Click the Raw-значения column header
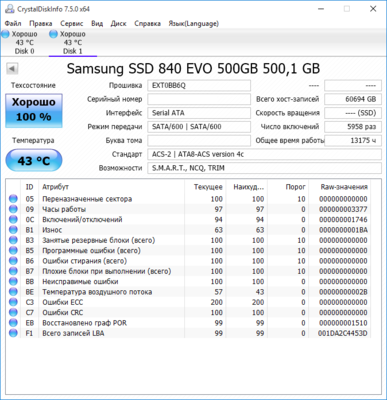Image resolution: width=387 pixels, height=400 pixels. 340,187
